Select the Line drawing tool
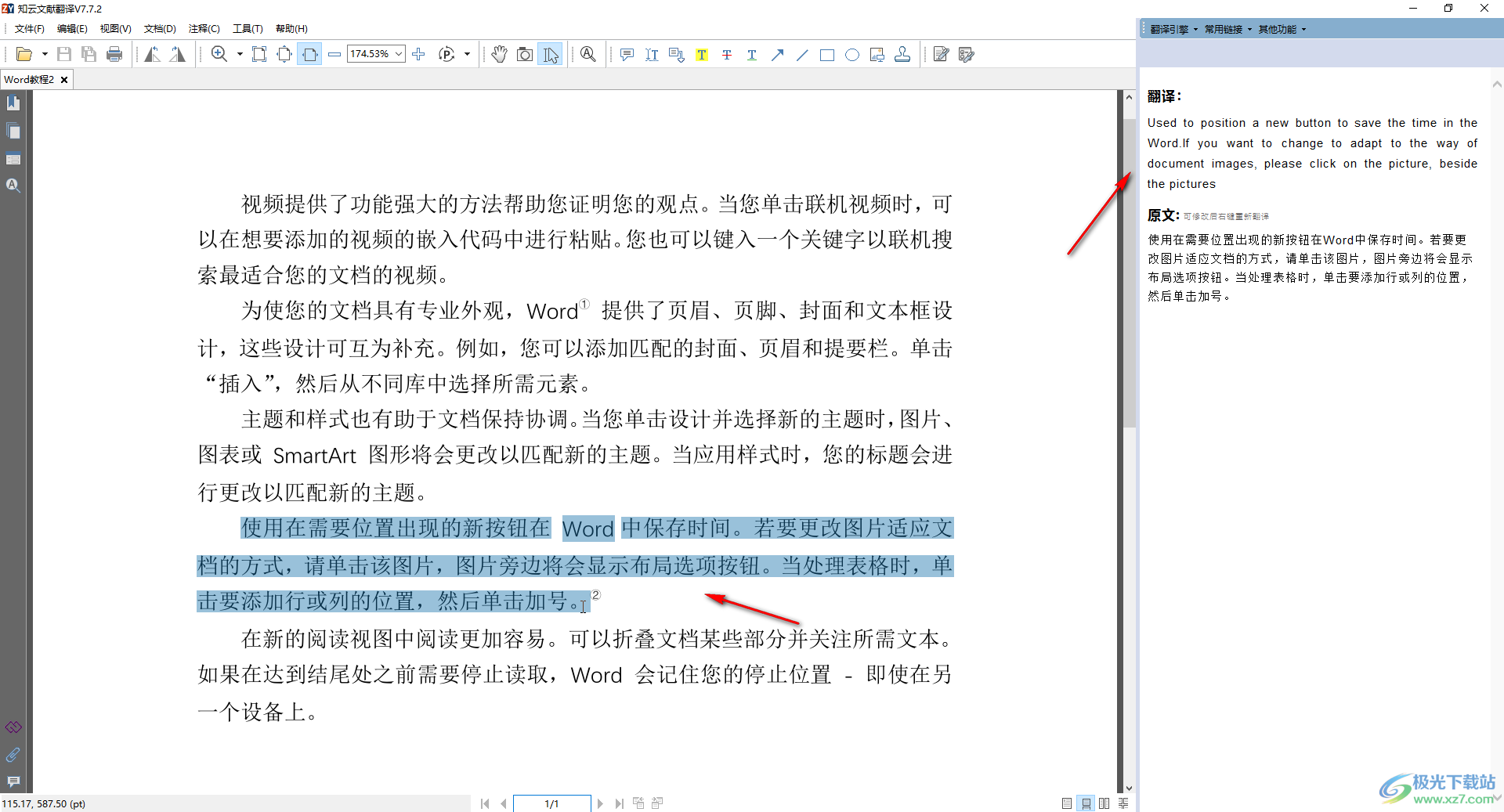Screen dimensions: 1504x812 [x=802, y=54]
